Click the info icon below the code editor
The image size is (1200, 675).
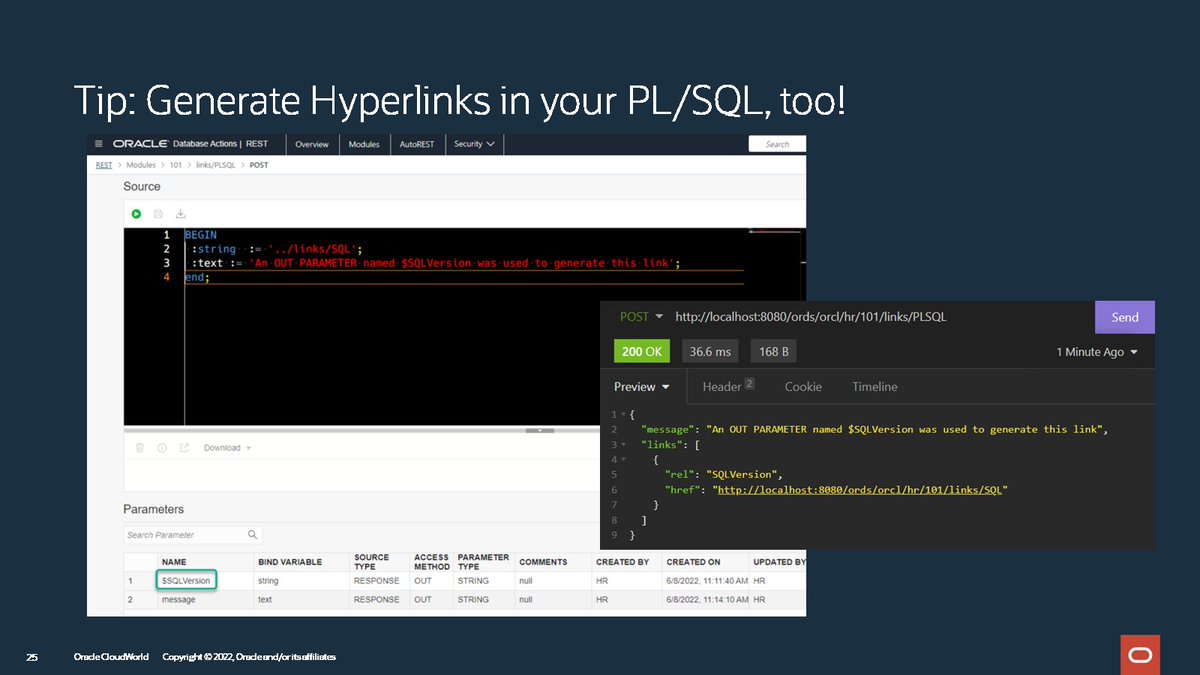pyautogui.click(x=162, y=448)
